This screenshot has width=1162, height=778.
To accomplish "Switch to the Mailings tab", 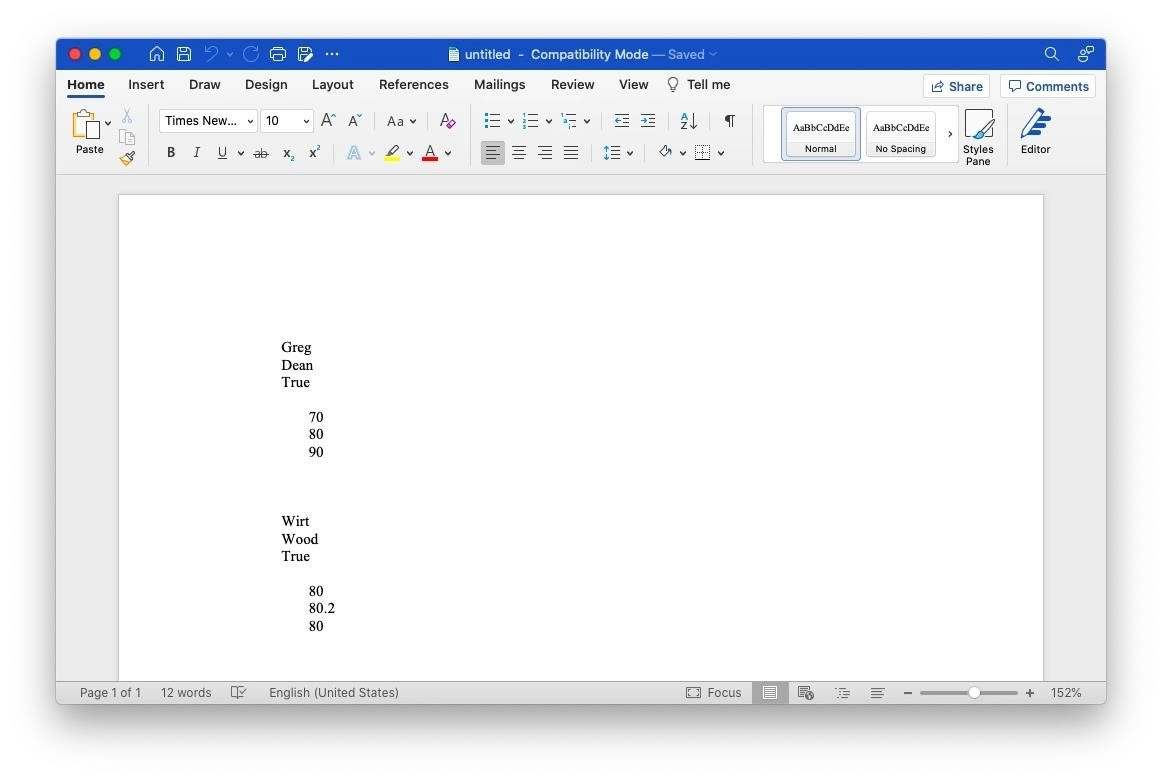I will (x=499, y=84).
